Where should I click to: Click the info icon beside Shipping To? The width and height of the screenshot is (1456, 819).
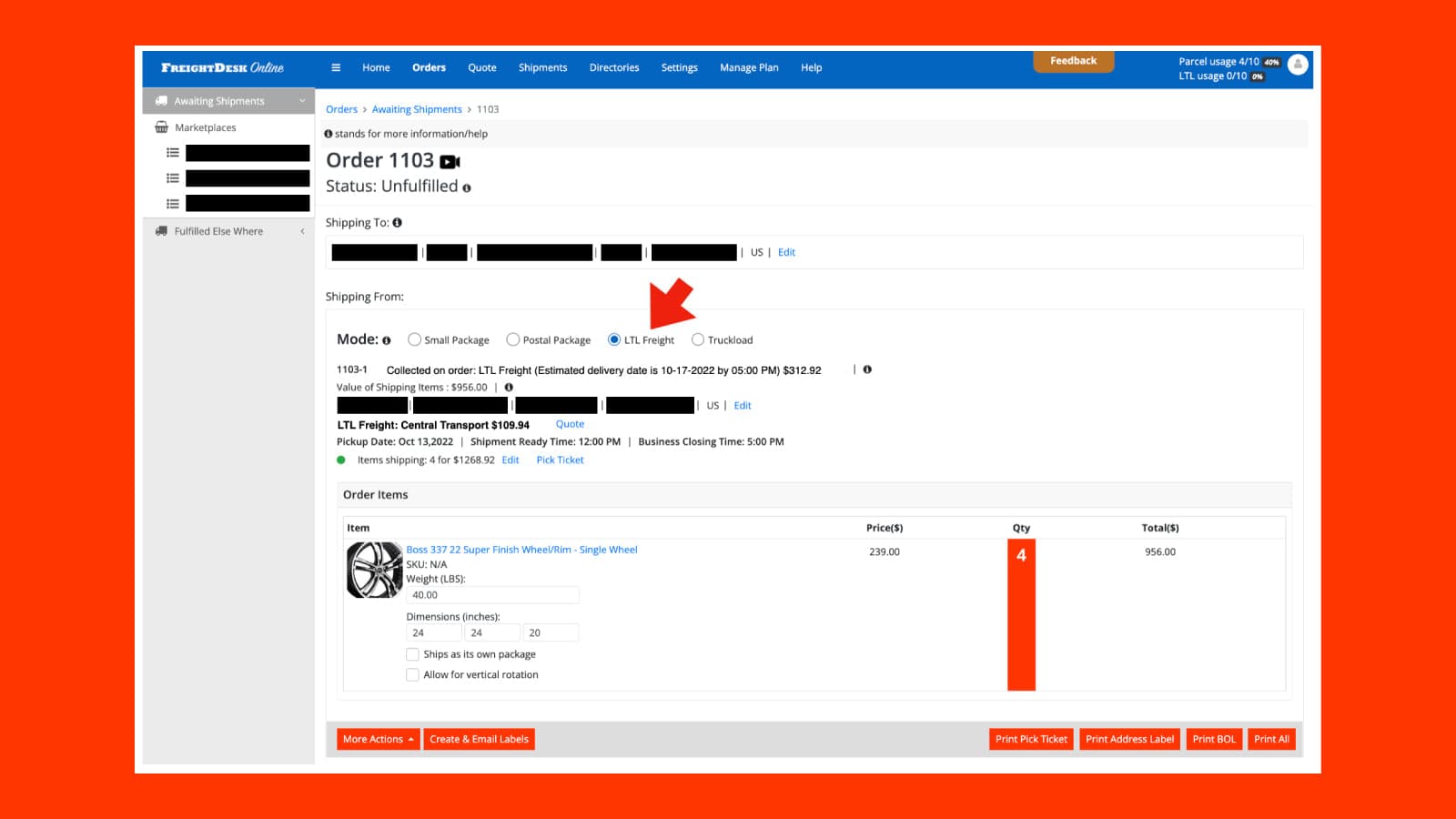click(x=397, y=223)
